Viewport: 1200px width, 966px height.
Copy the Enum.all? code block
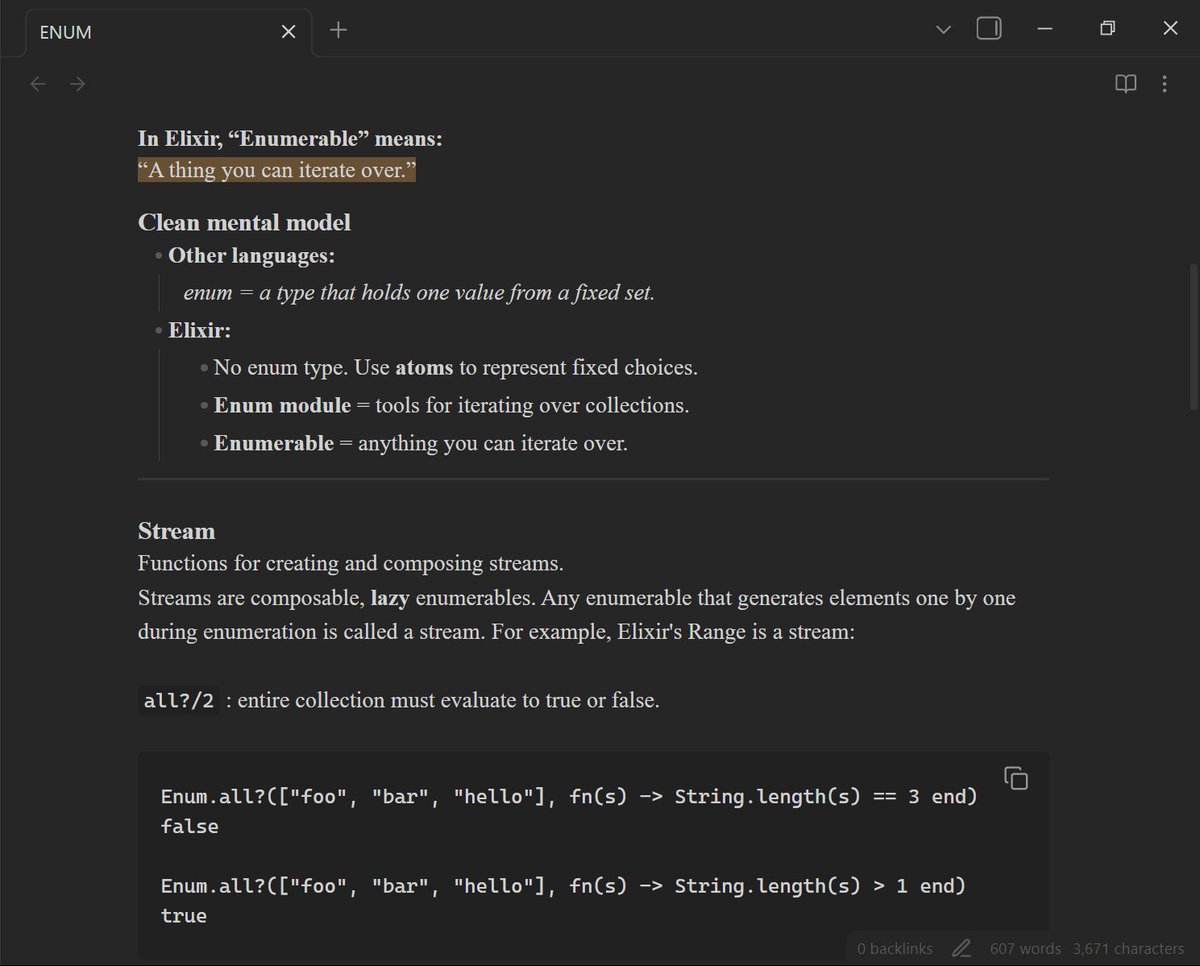pos(1016,778)
